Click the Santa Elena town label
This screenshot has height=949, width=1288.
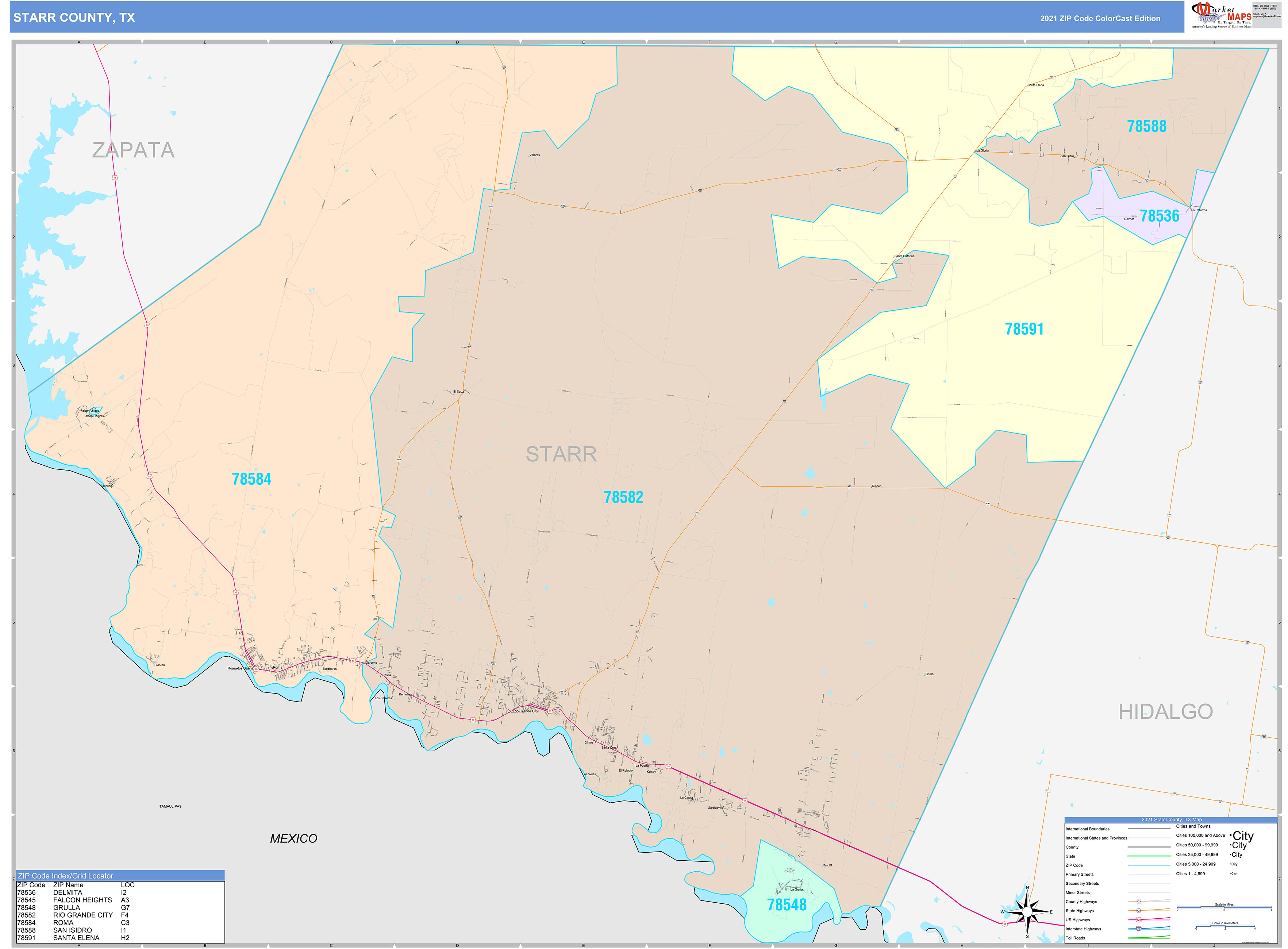[x=1036, y=85]
